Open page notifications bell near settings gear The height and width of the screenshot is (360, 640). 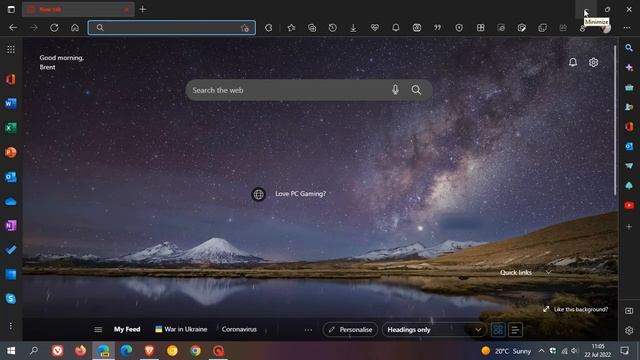point(573,62)
